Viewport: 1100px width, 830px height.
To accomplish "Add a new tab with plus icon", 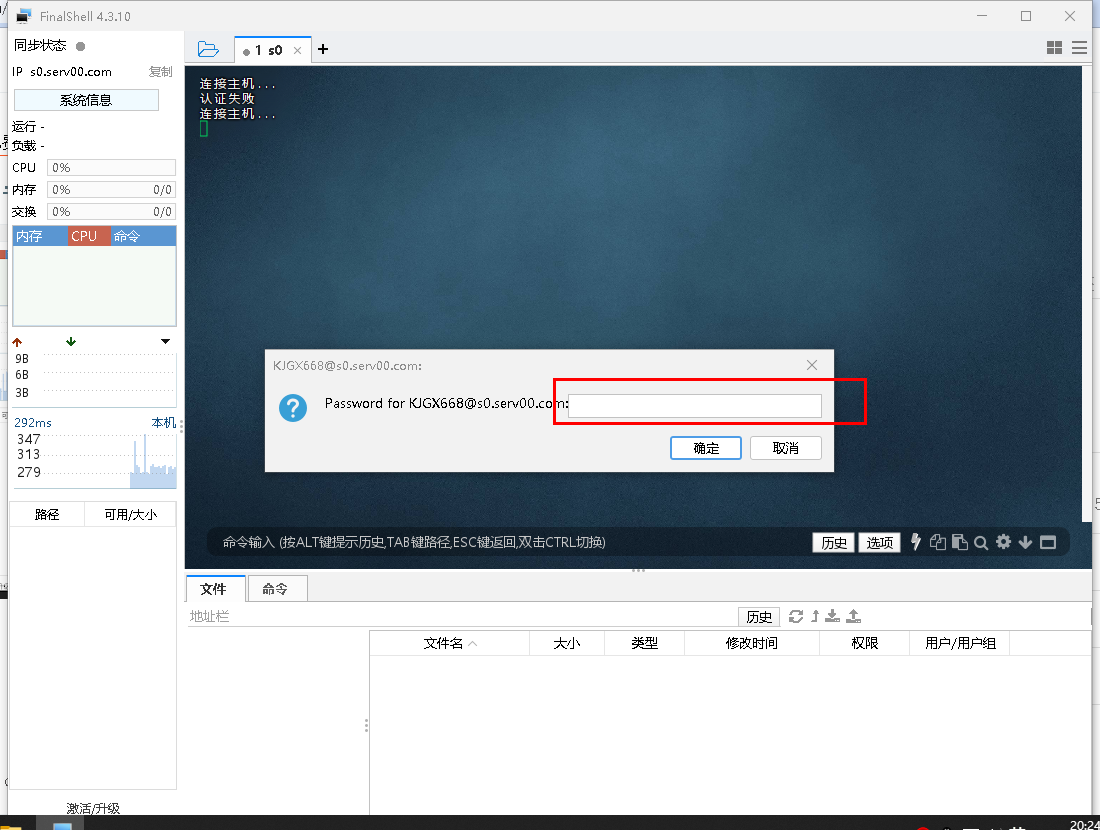I will (323, 49).
